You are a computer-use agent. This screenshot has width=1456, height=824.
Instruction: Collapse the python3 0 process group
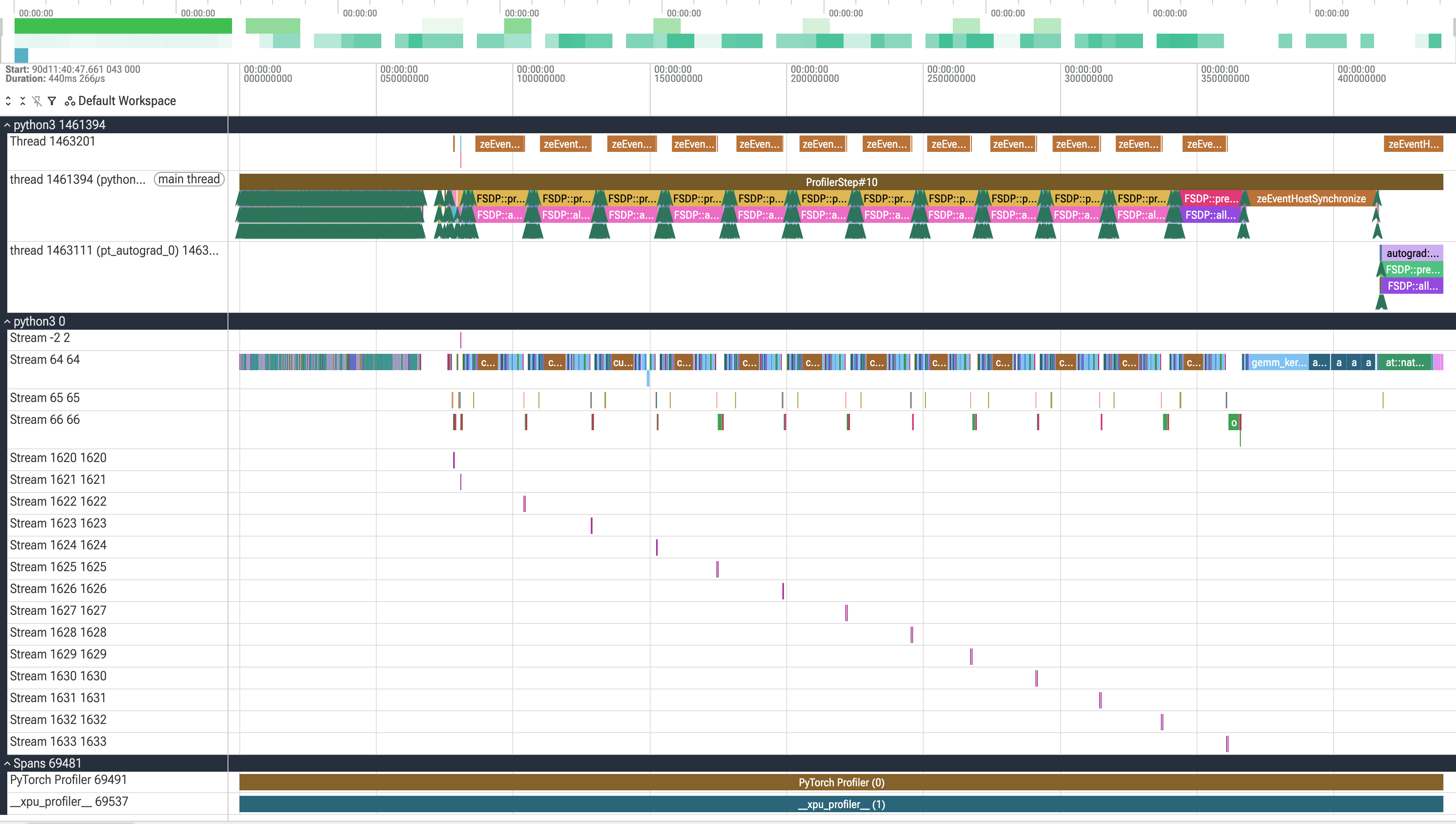[x=7, y=322]
